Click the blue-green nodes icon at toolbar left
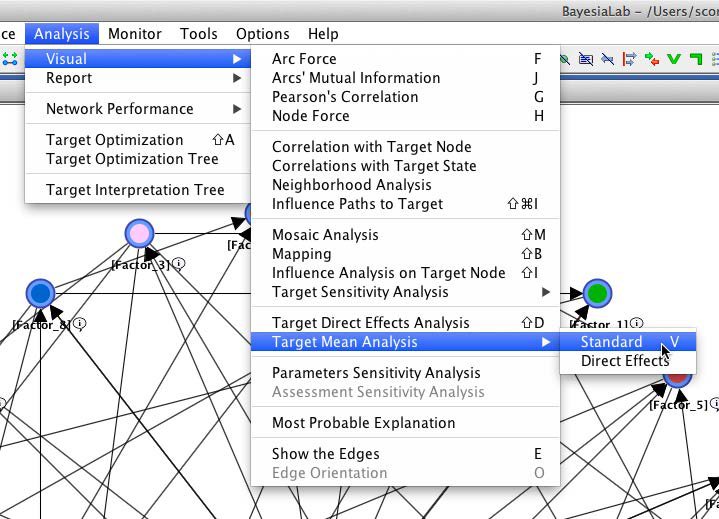The width and height of the screenshot is (719, 519). [x=10, y=59]
